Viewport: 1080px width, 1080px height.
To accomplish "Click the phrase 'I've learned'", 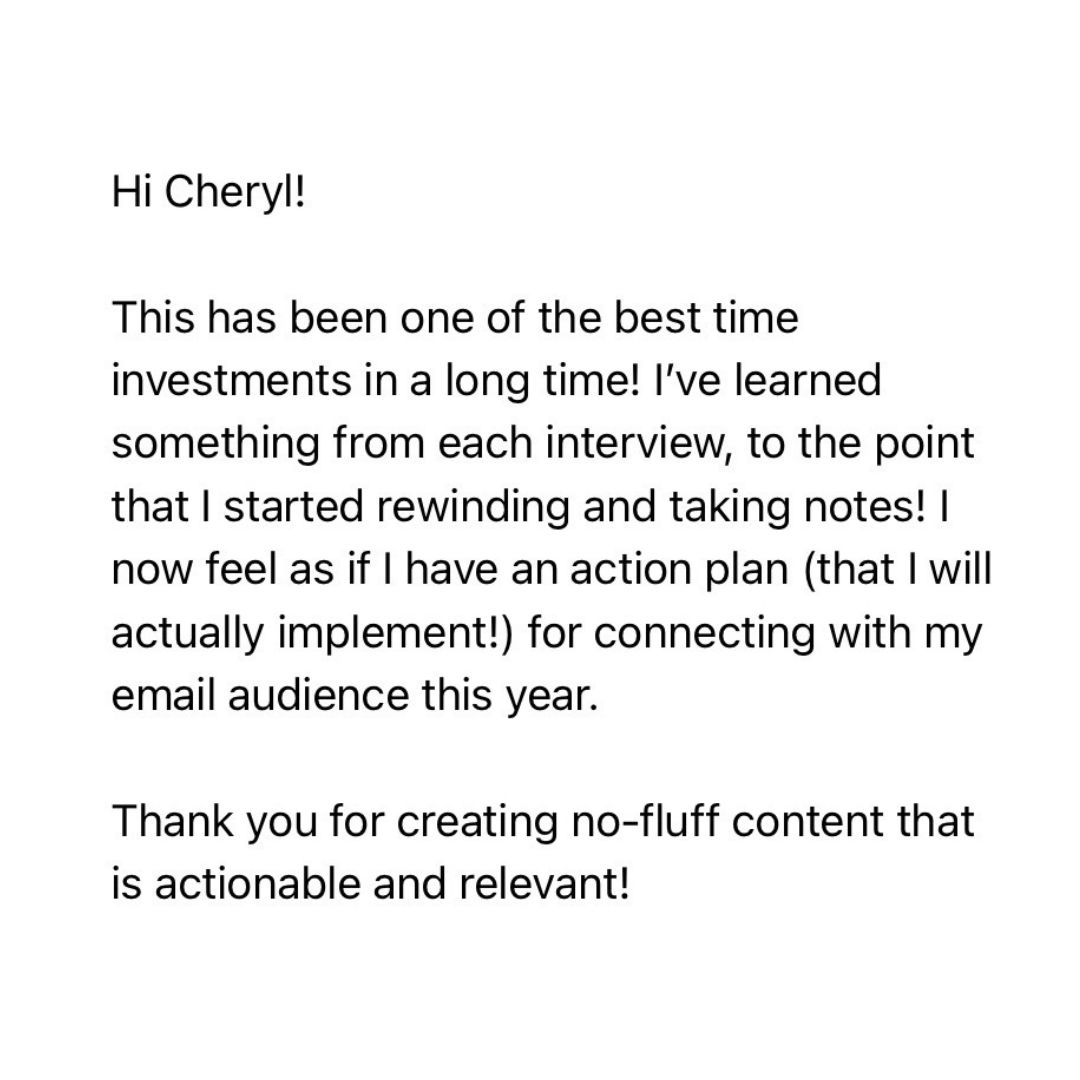I will pos(767,380).
